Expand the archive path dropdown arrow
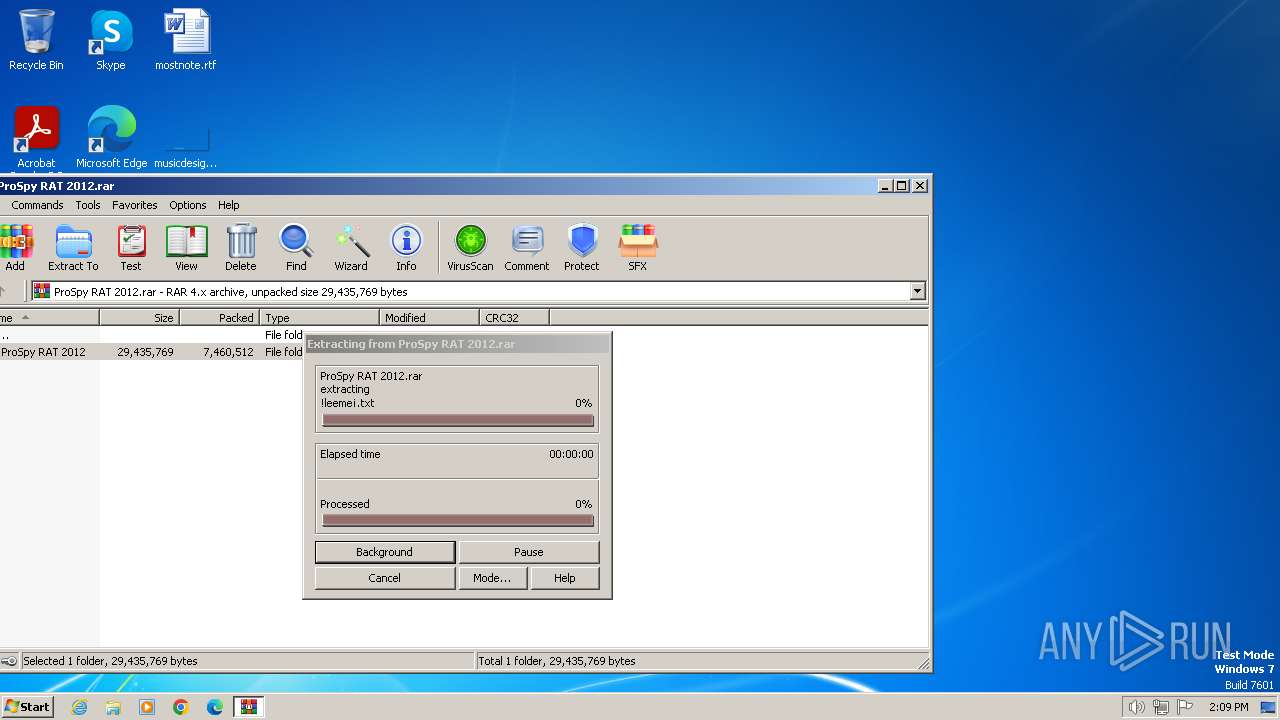 pos(917,292)
